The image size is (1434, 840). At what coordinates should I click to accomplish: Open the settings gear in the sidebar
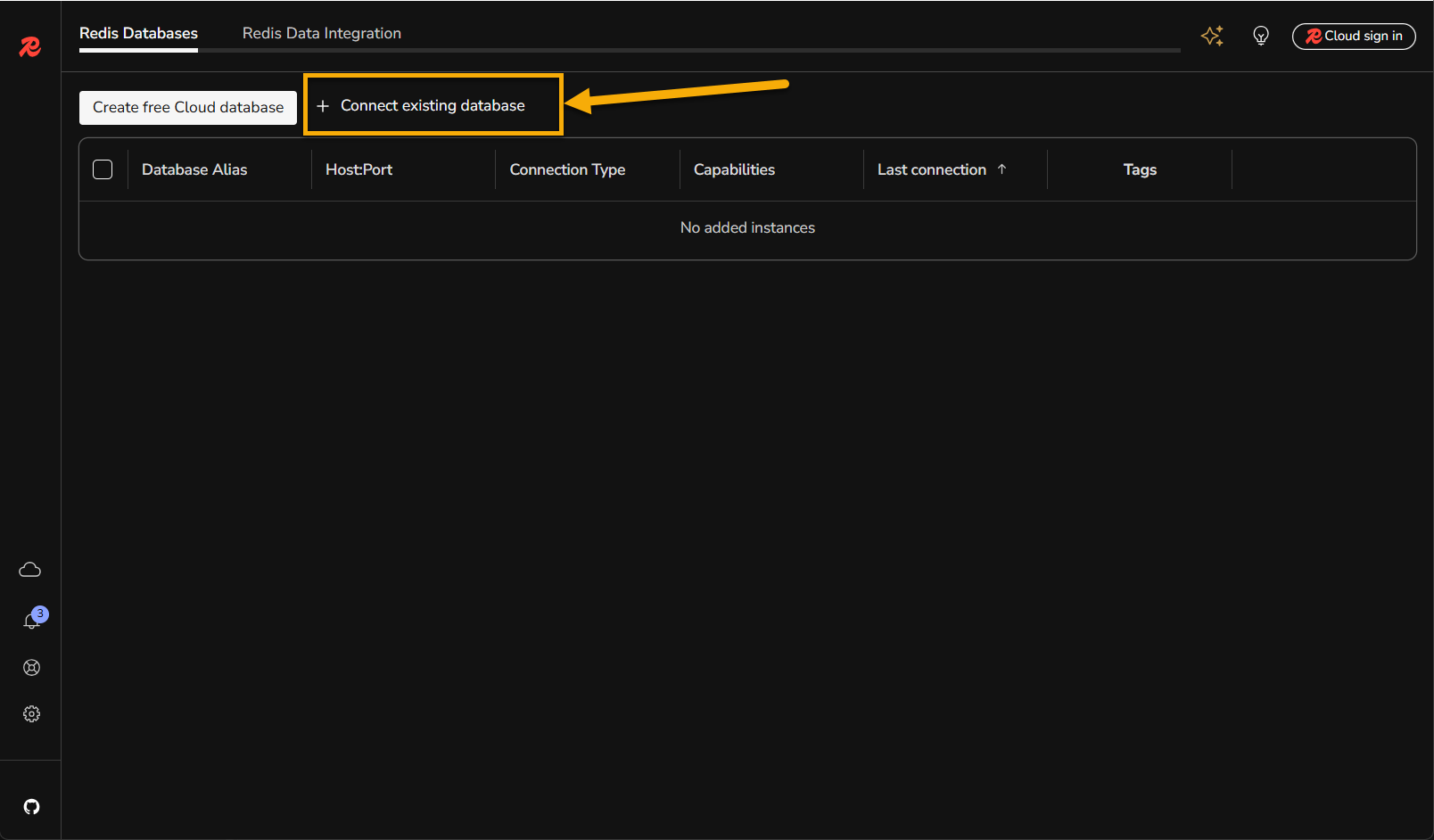(x=31, y=714)
